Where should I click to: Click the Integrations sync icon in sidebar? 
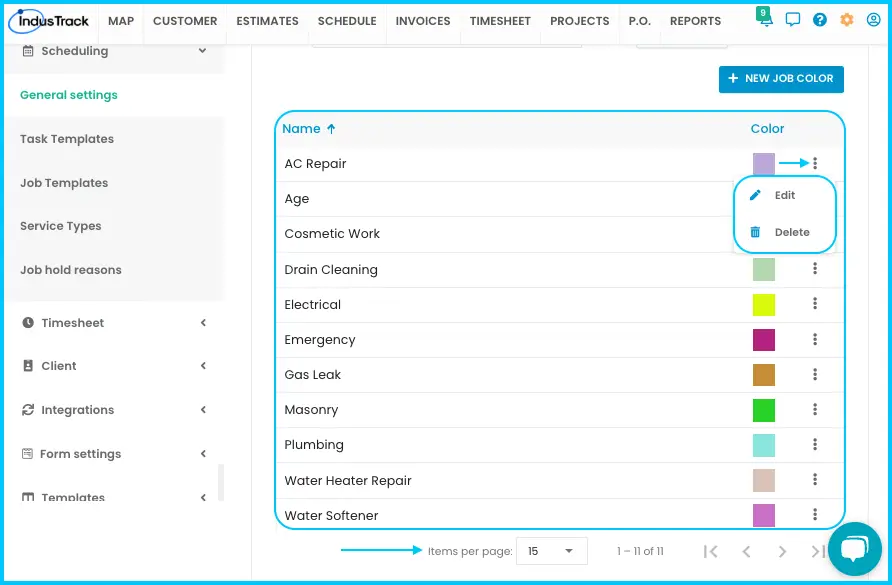coord(28,410)
